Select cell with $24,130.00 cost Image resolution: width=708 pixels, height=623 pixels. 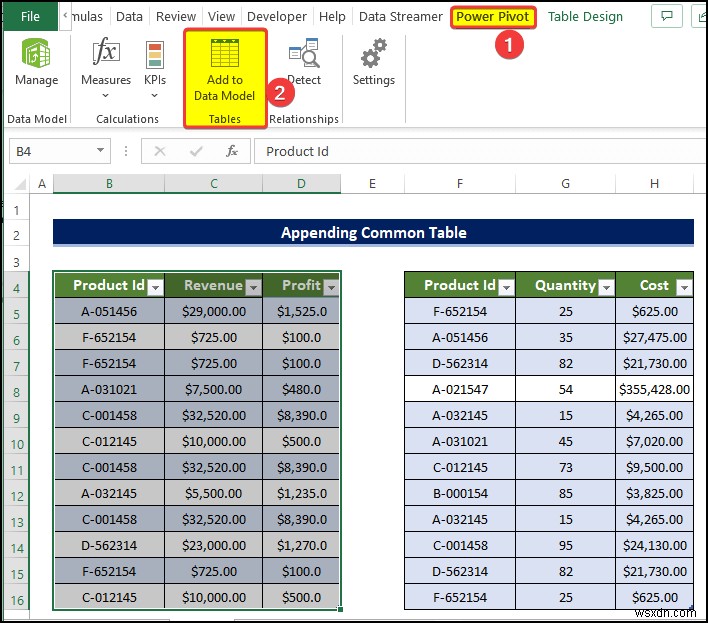[654, 545]
